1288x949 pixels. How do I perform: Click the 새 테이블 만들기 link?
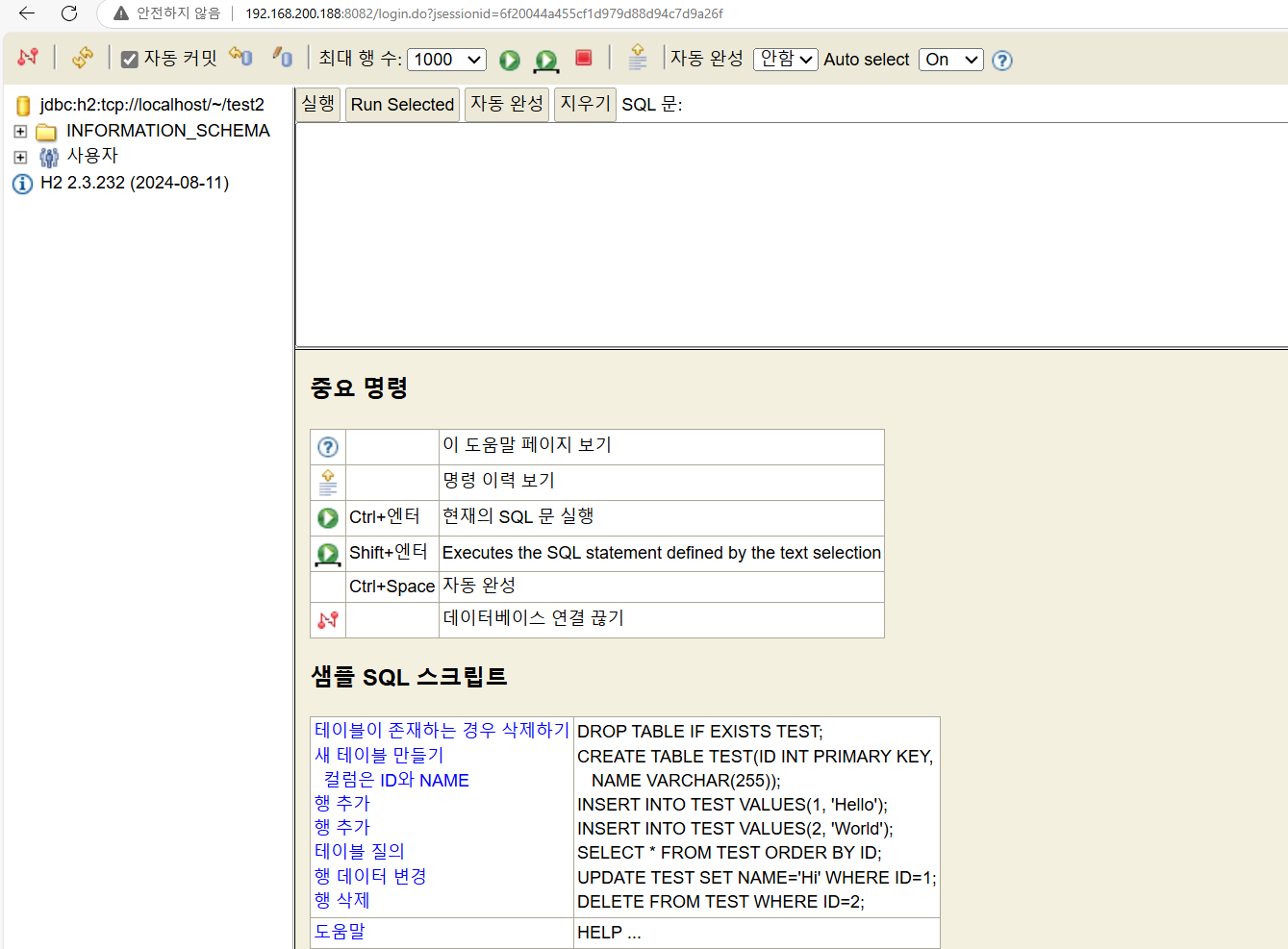coord(379,756)
